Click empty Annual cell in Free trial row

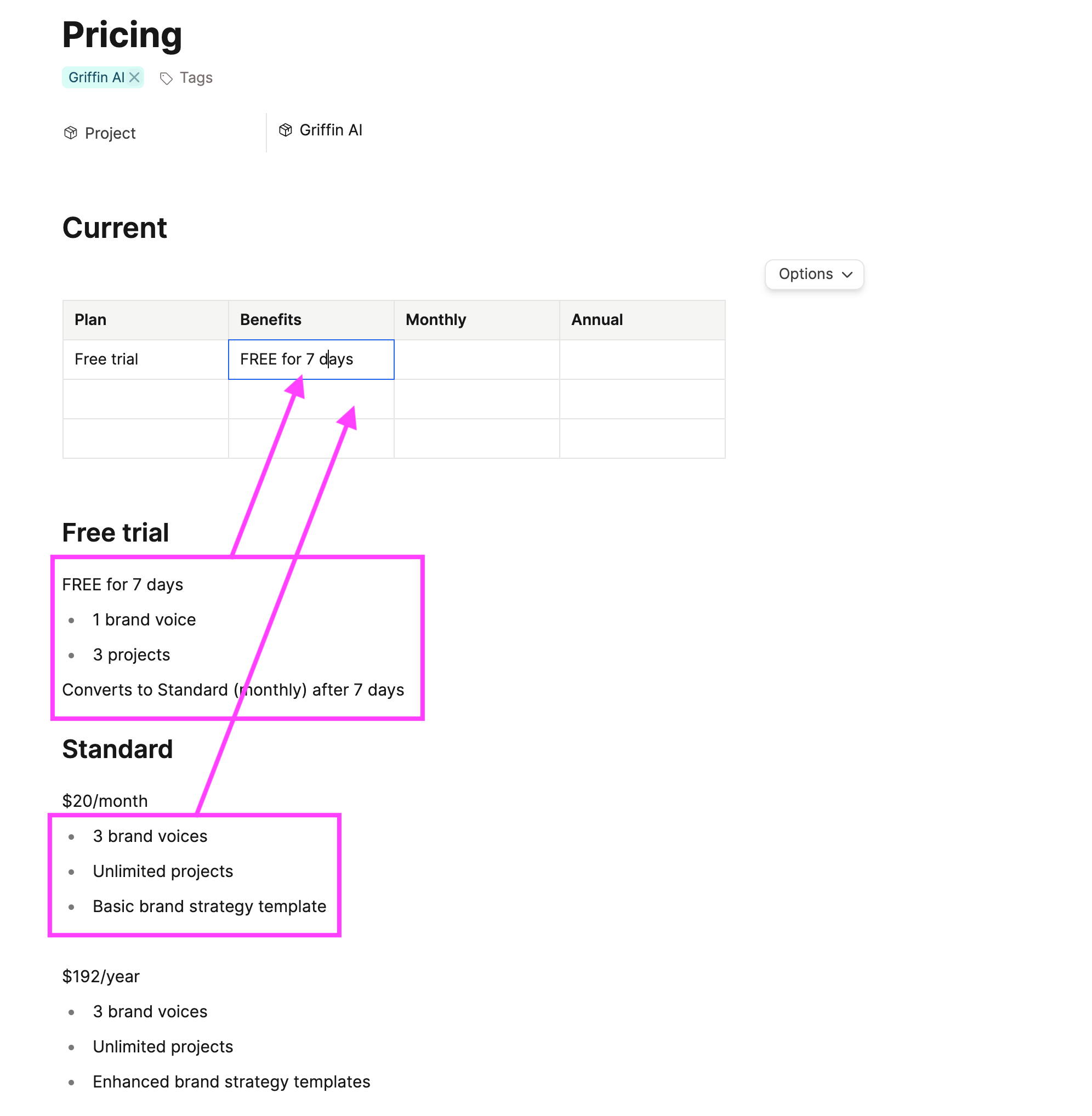[x=642, y=360]
